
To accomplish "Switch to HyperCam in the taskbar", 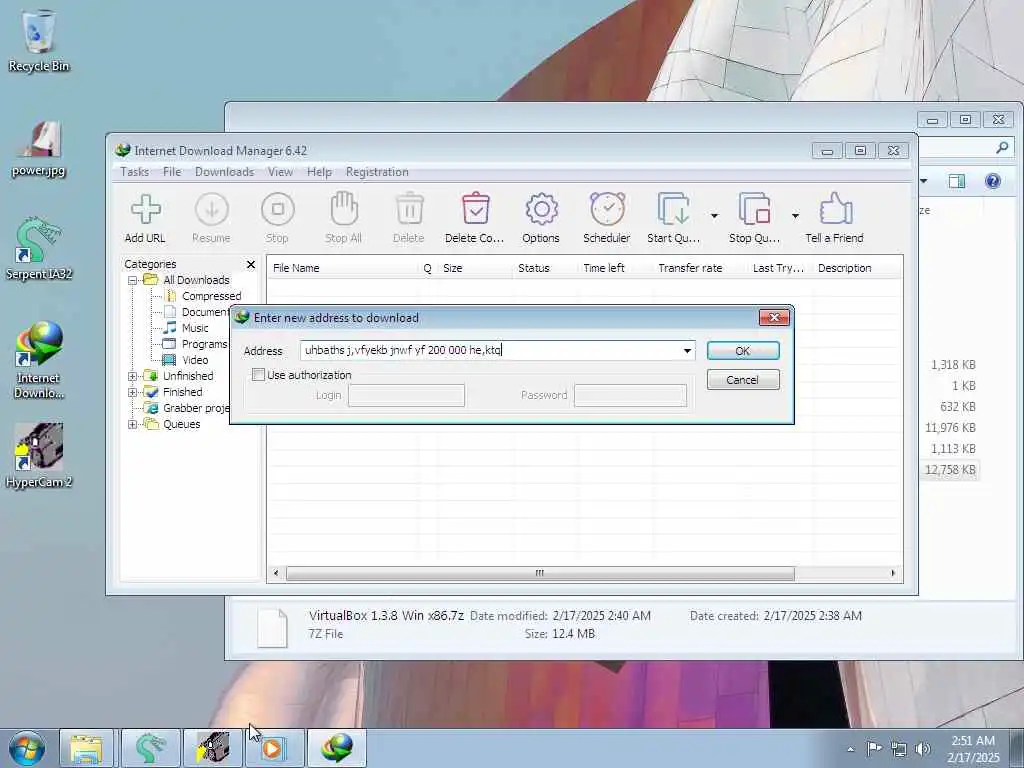I will (214, 748).
